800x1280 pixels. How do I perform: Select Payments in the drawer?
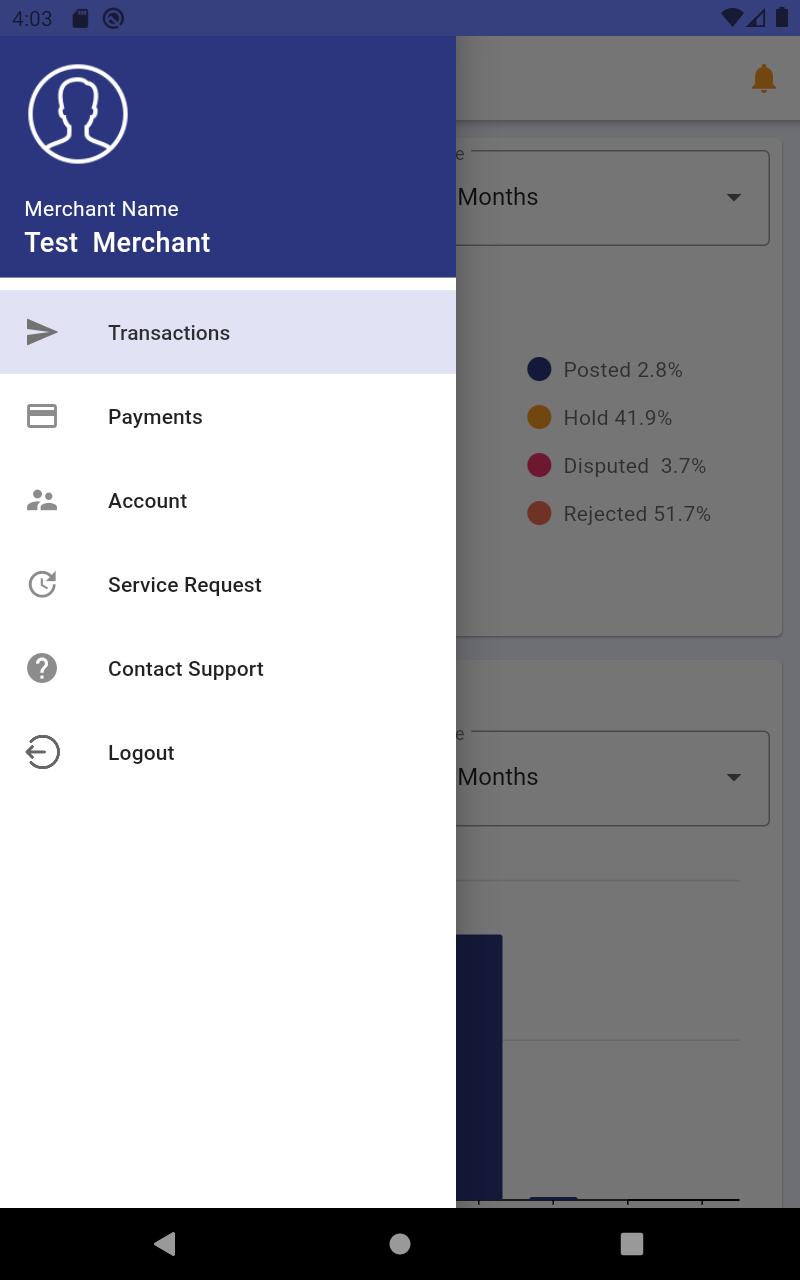click(x=228, y=416)
